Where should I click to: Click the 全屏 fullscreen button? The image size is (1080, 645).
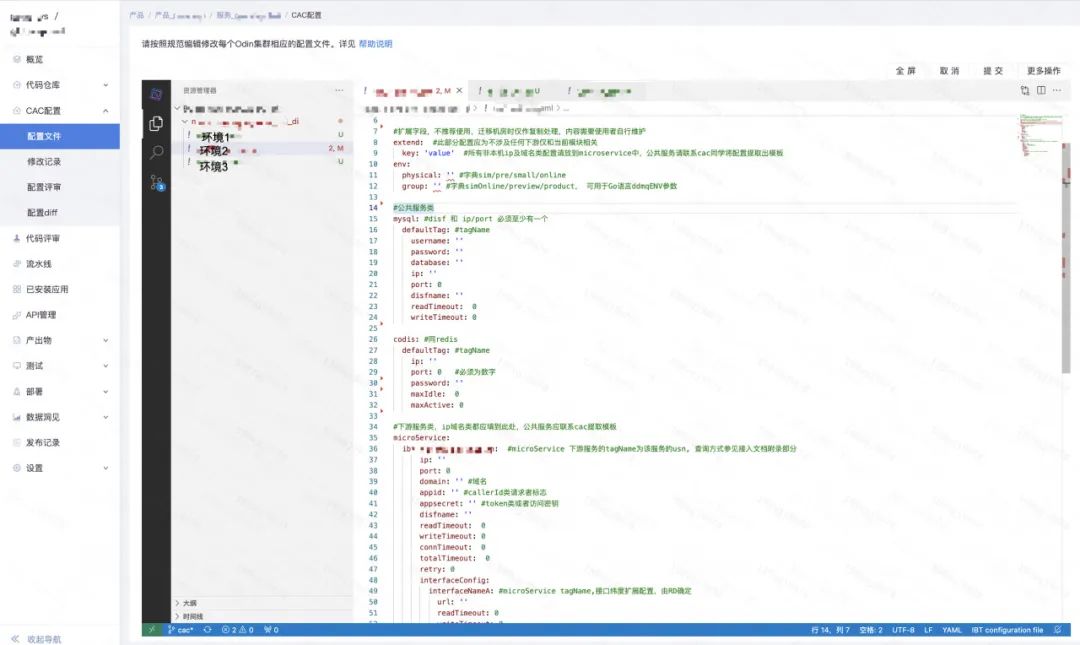[906, 71]
